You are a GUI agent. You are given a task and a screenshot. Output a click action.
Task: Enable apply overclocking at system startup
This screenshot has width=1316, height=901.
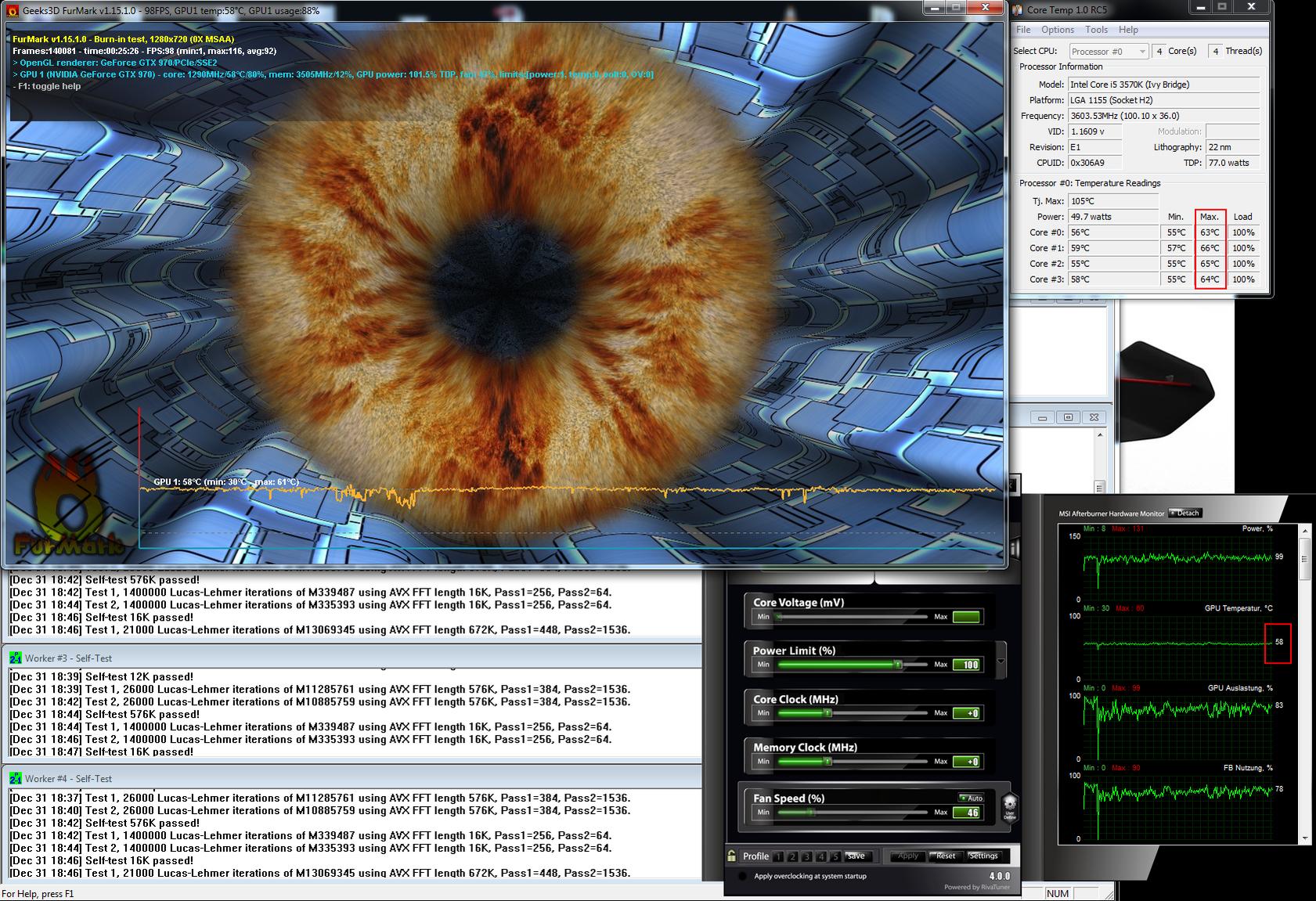click(x=742, y=876)
